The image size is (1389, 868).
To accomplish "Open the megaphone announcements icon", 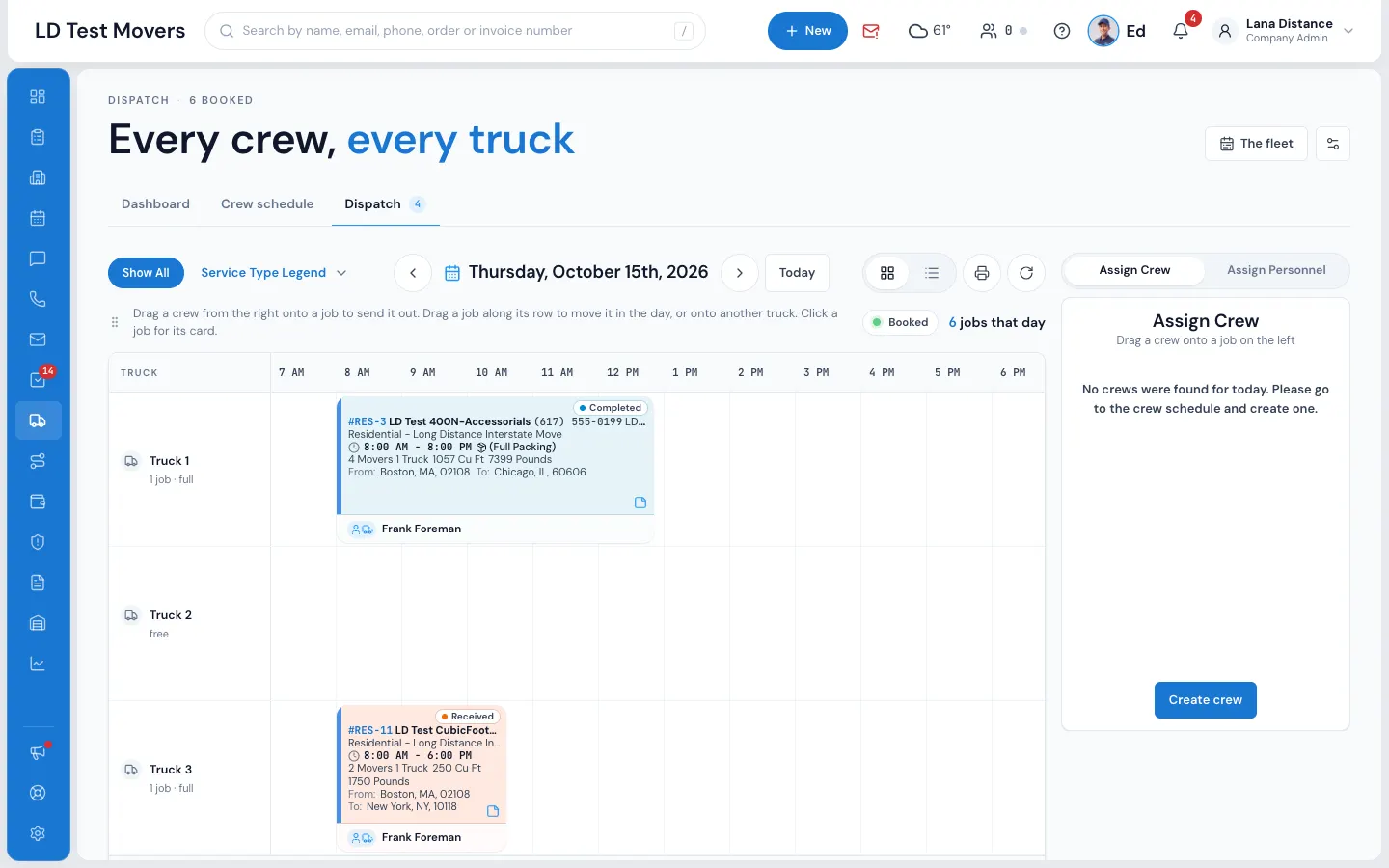I will [x=38, y=752].
